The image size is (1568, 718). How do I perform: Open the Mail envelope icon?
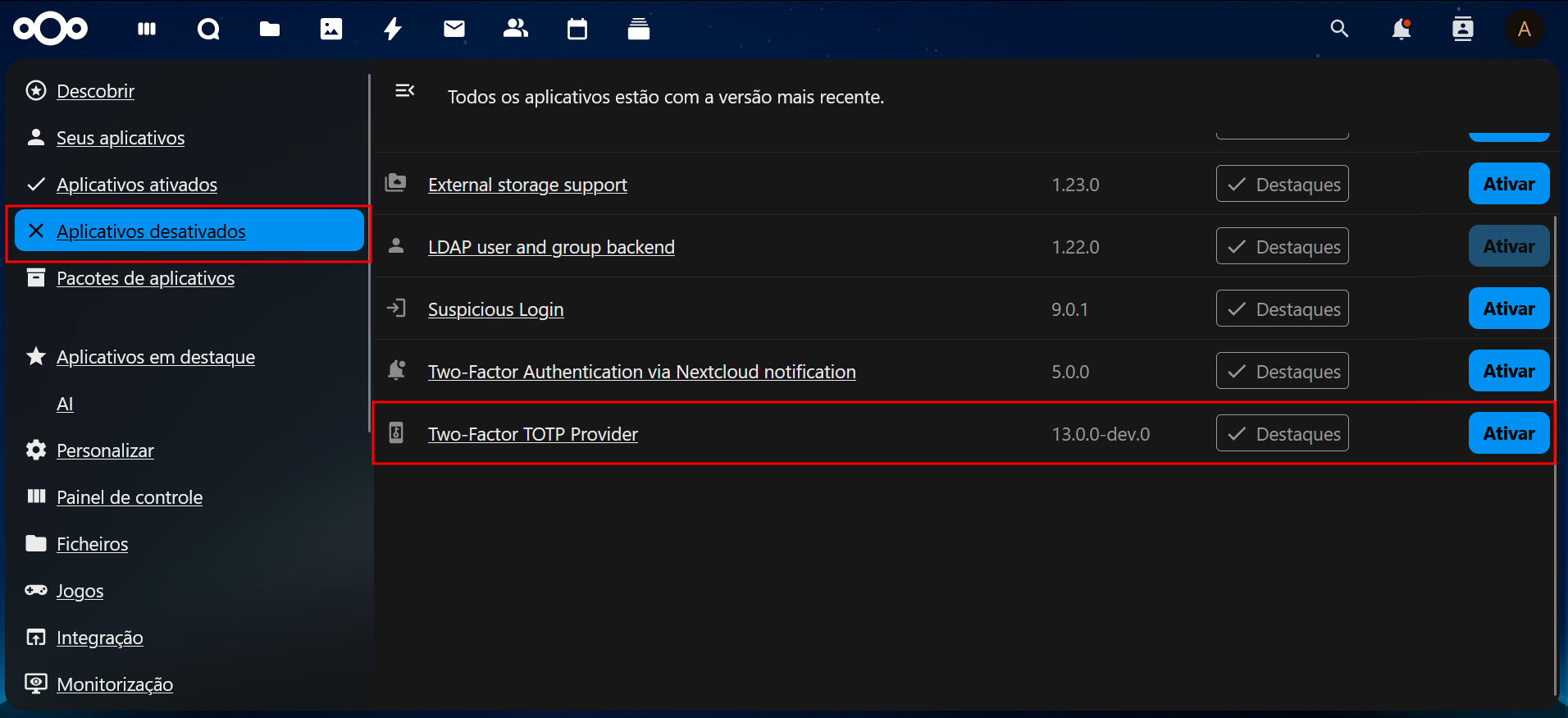[454, 30]
